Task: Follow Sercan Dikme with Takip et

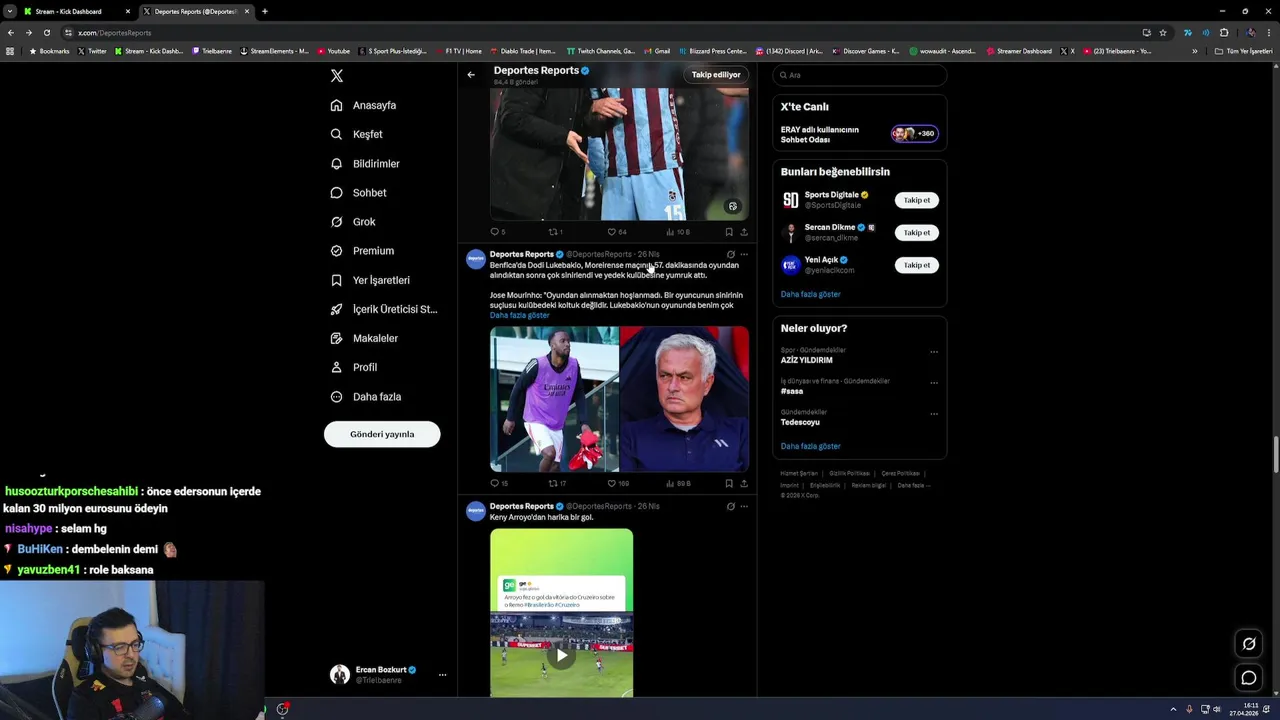Action: click(916, 232)
